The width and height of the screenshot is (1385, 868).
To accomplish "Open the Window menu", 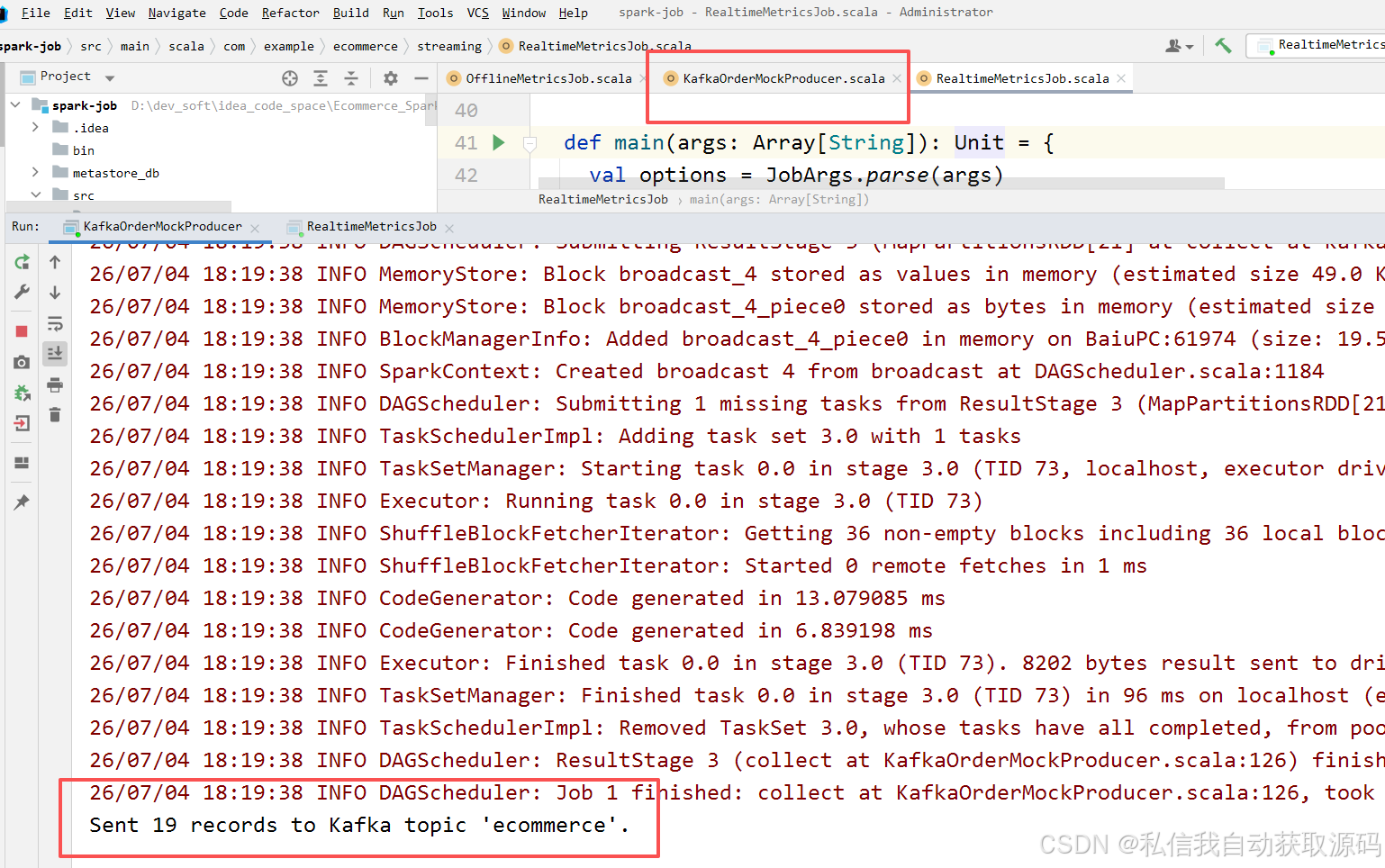I will (x=523, y=13).
